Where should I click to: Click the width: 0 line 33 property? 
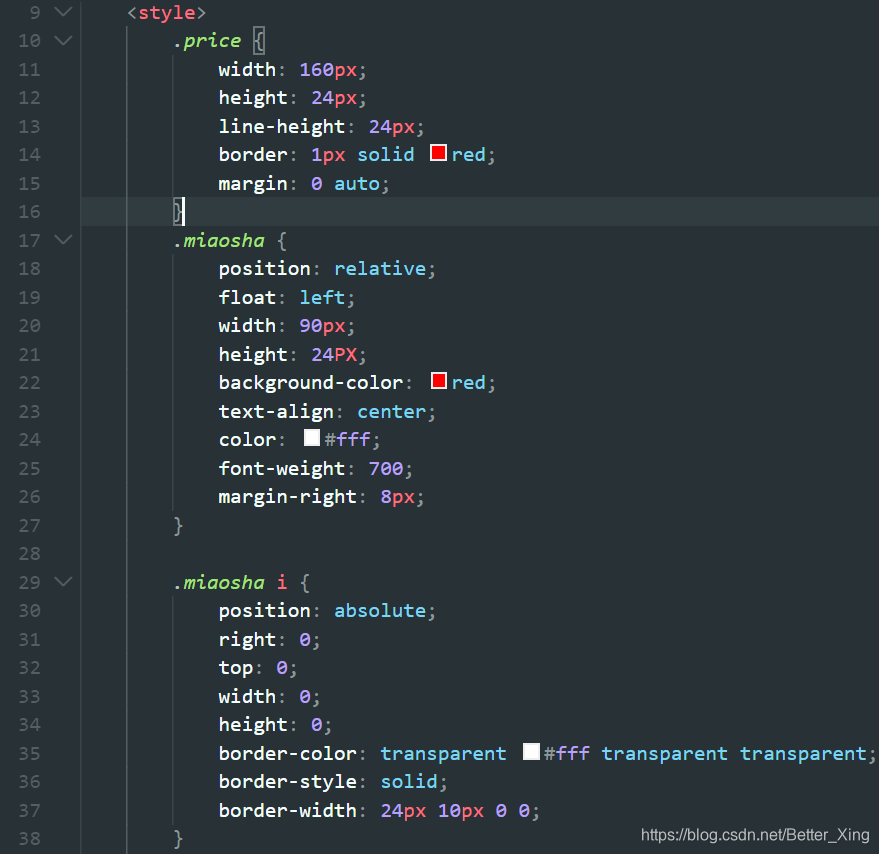click(247, 697)
